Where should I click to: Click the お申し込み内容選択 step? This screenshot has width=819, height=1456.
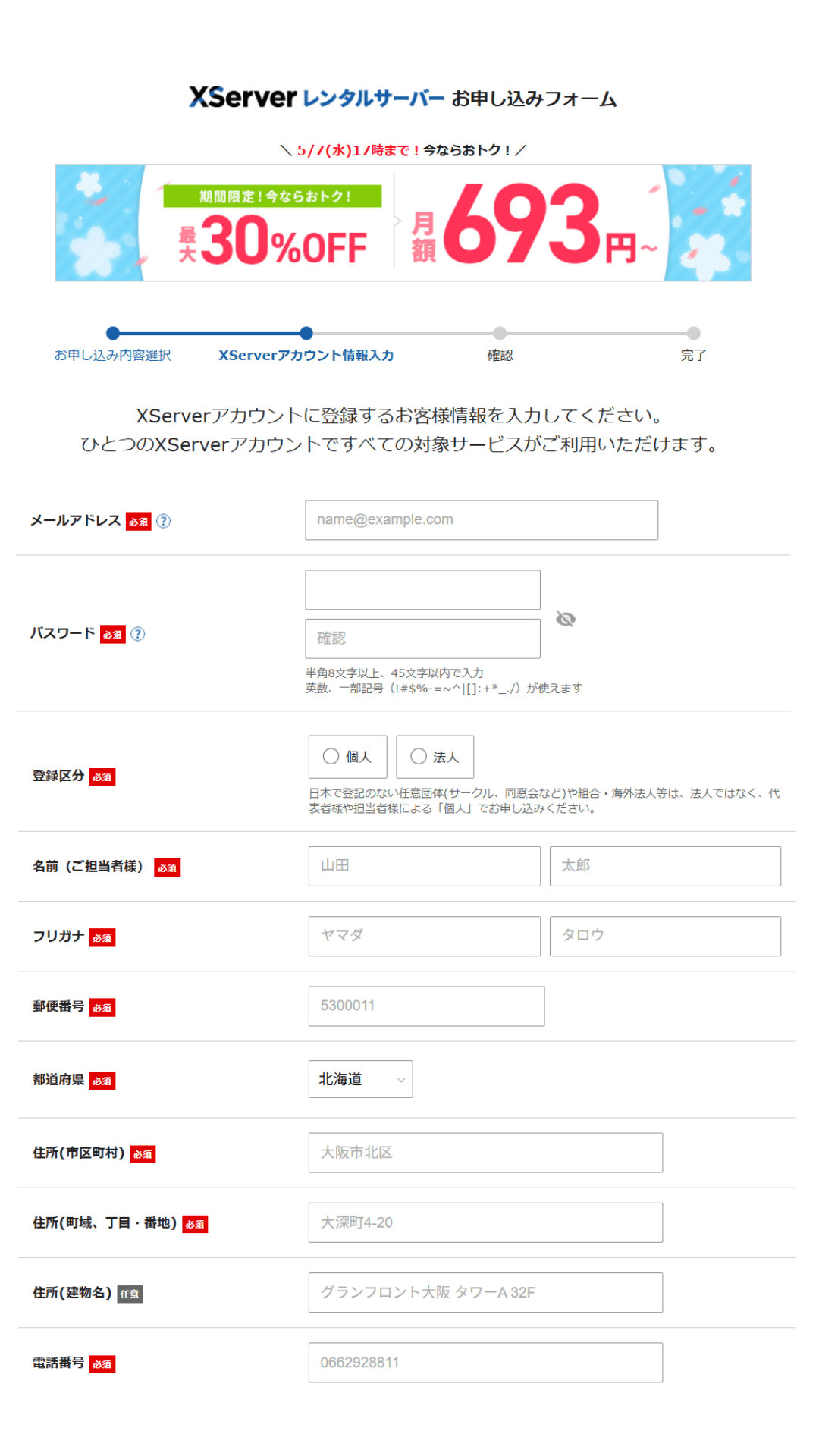tap(113, 355)
